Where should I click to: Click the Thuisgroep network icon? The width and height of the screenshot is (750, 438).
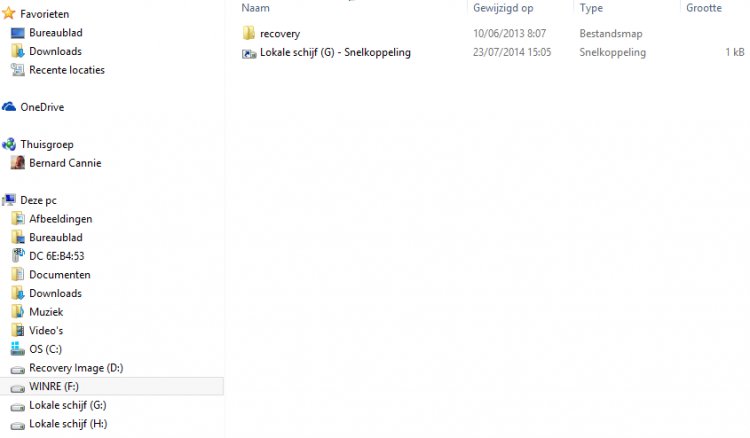pos(9,144)
